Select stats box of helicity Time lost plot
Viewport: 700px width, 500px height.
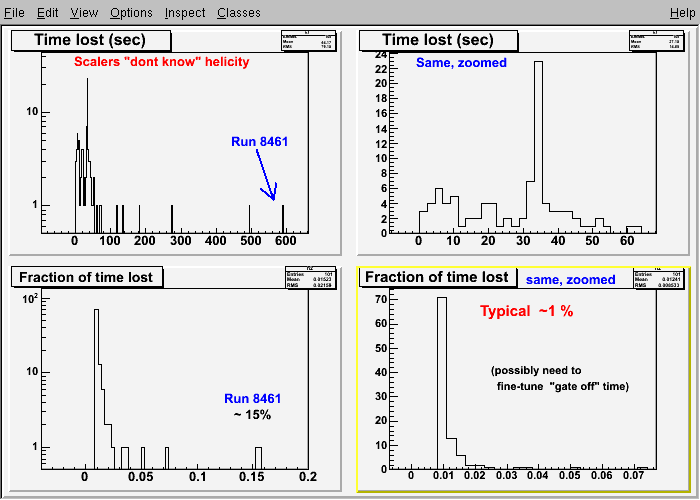pos(309,40)
